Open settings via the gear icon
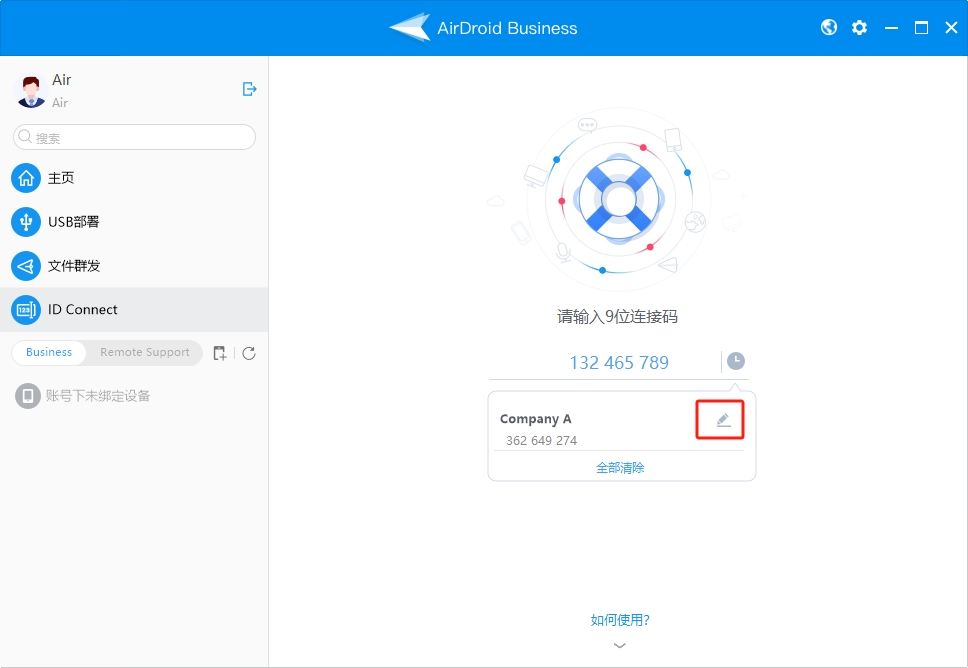 point(859,28)
